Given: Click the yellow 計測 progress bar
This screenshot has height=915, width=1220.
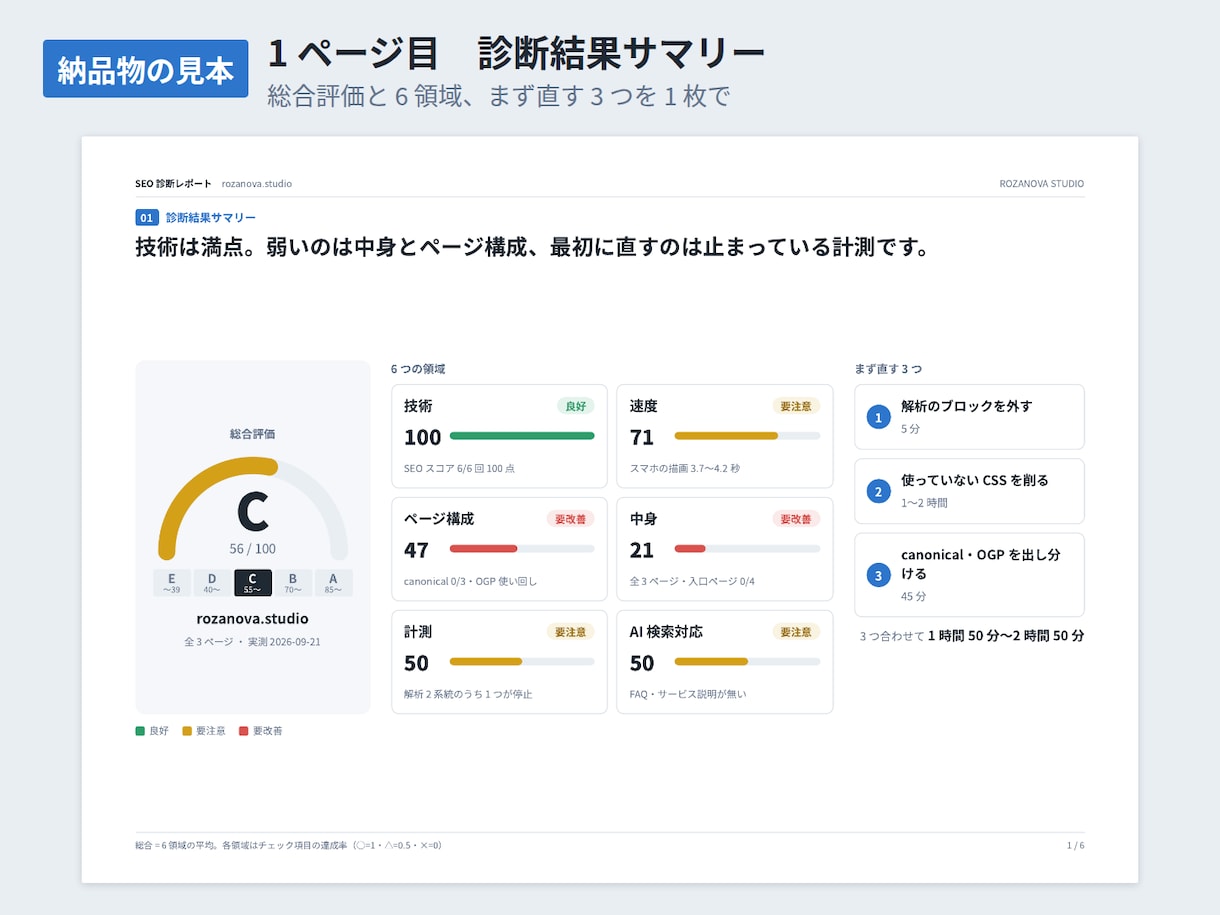Looking at the screenshot, I should 522,662.
